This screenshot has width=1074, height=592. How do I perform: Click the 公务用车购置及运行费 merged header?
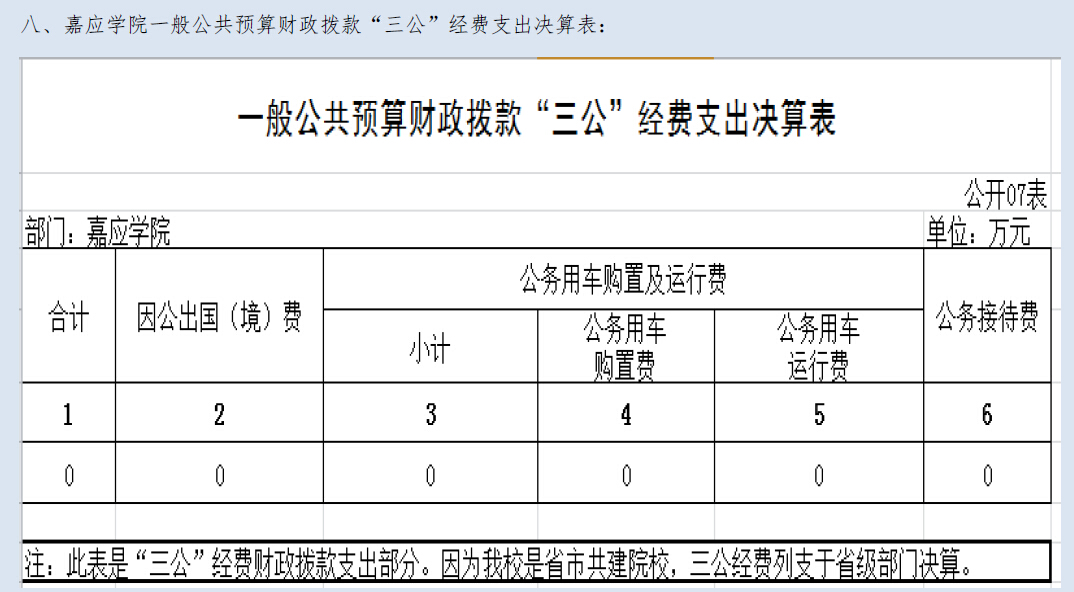(623, 279)
